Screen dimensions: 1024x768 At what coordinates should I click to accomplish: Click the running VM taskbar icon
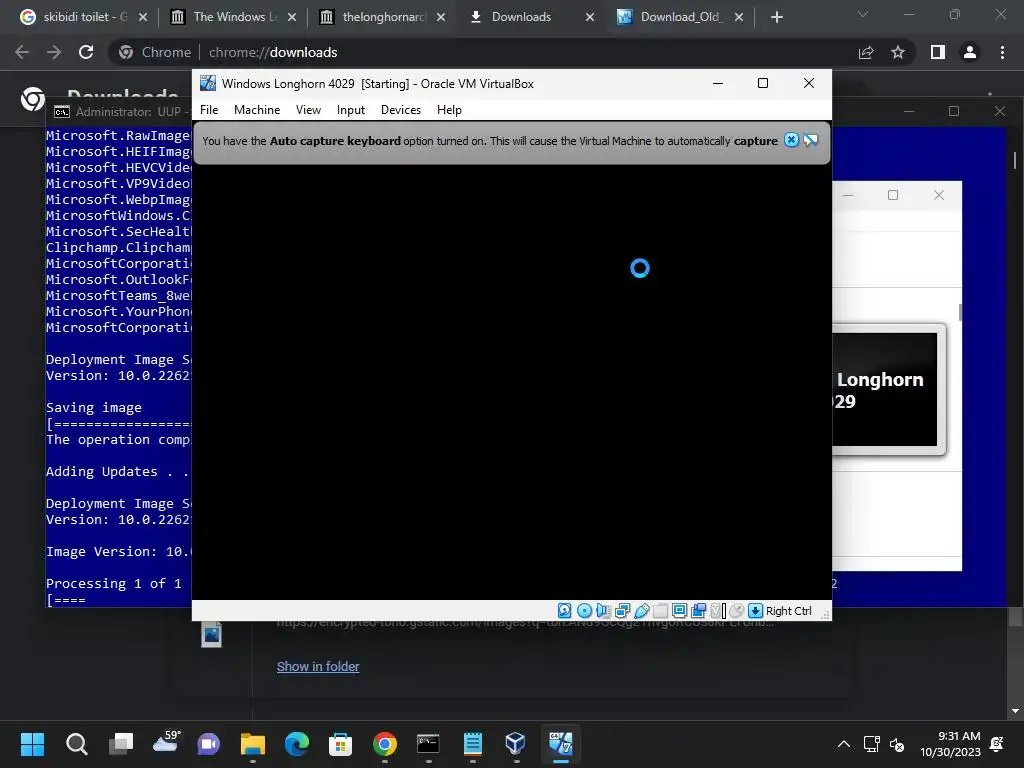[560, 744]
